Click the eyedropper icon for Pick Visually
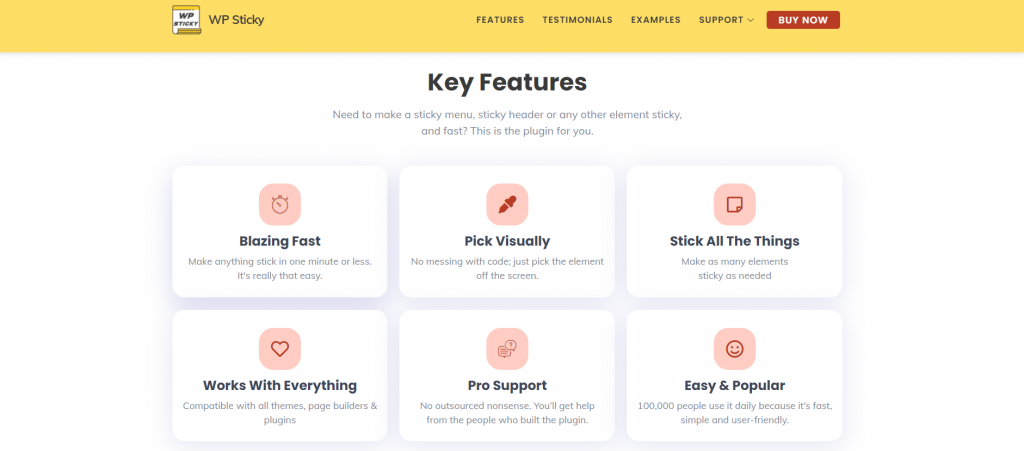This screenshot has height=451, width=1024. coord(507,204)
